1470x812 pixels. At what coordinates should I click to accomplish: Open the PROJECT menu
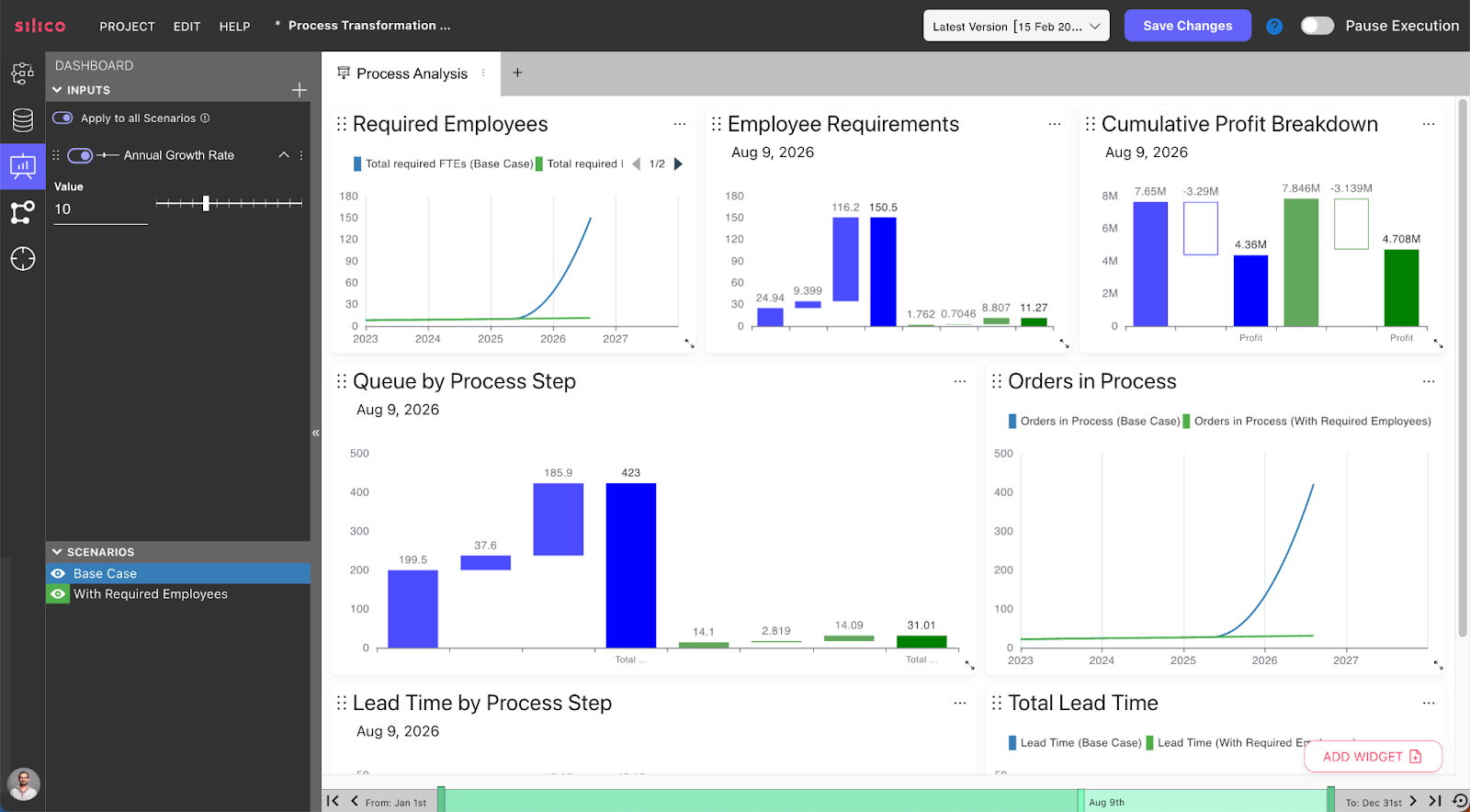127,27
